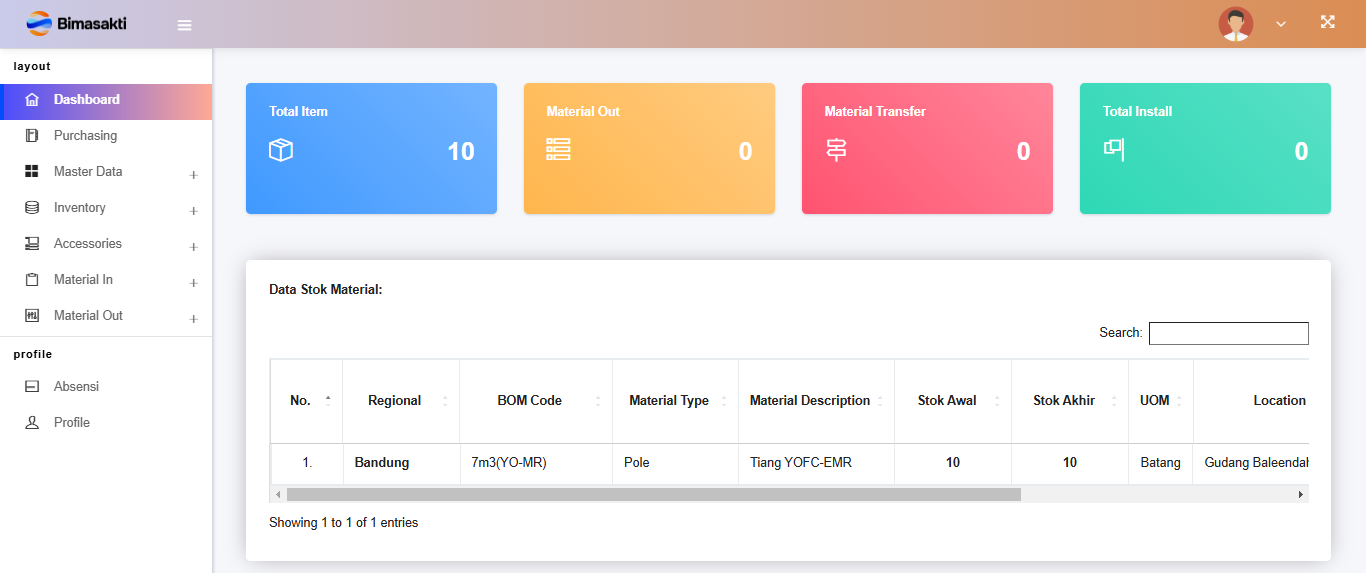Viewport: 1366px width, 573px height.
Task: Click the Material Transfer signpost icon
Action: (x=836, y=150)
